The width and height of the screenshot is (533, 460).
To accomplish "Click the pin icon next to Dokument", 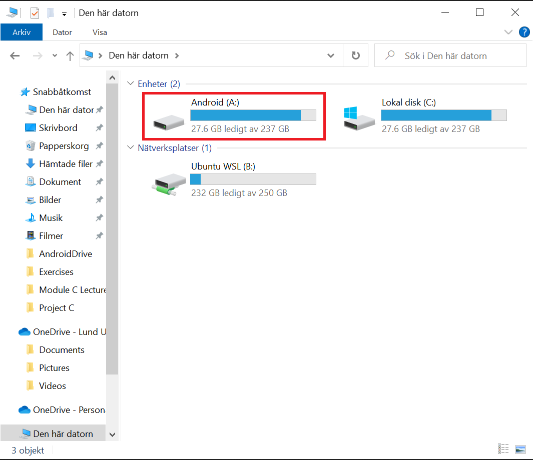I will point(99,182).
